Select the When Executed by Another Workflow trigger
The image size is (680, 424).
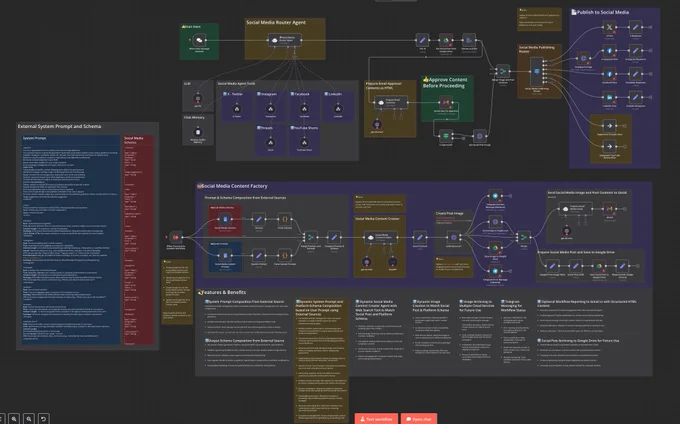point(176,237)
